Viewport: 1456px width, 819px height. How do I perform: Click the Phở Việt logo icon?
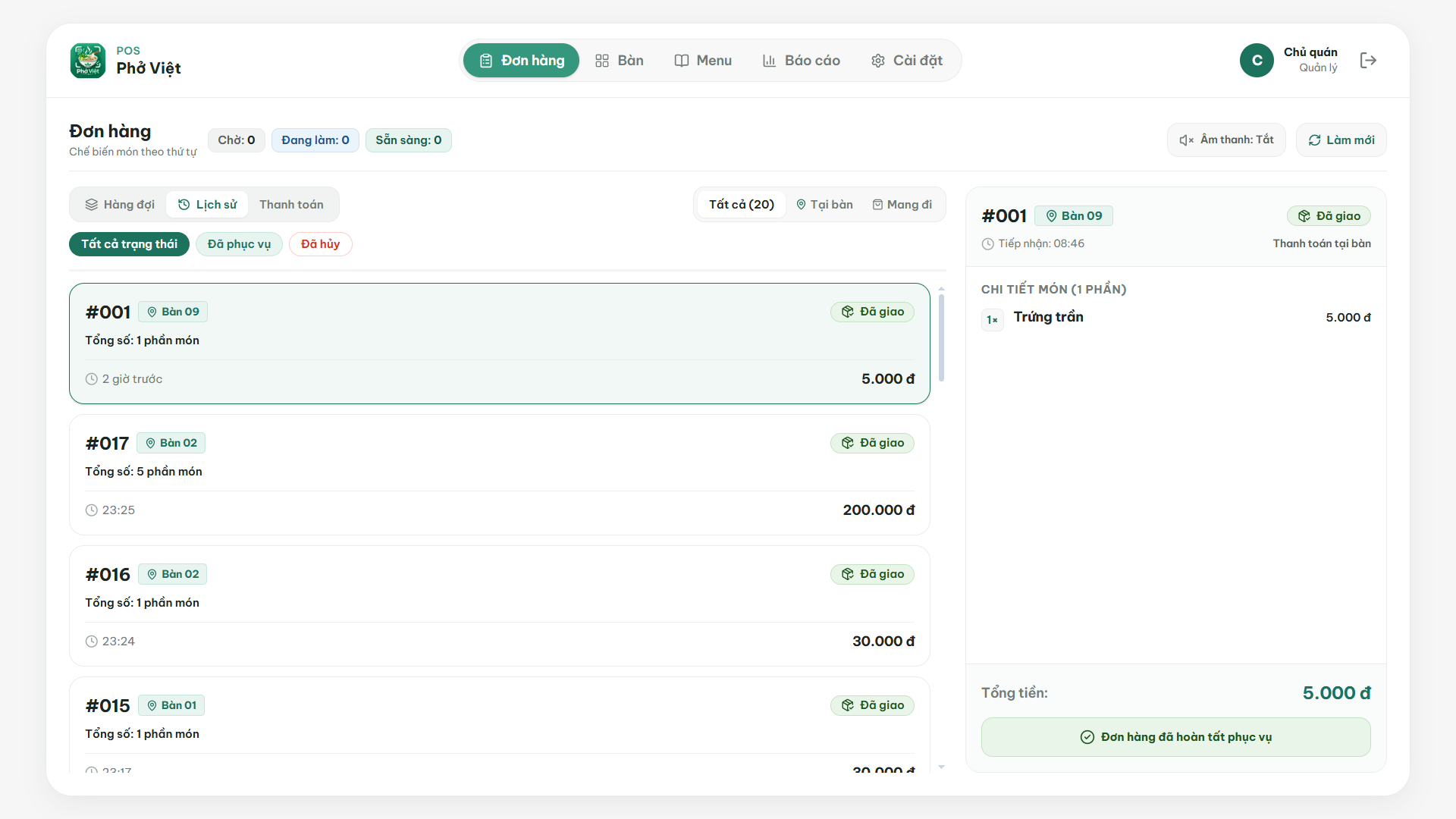point(88,61)
